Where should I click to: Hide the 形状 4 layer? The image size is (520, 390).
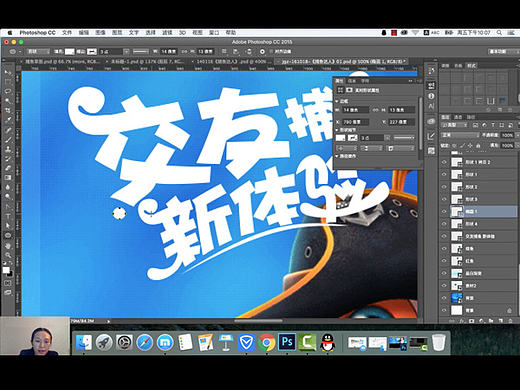pyautogui.click(x=444, y=224)
